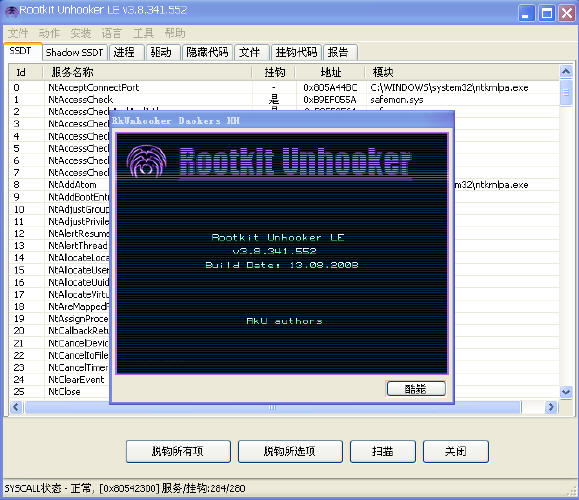Click the vertical scrollbar down arrow
The width and height of the screenshot is (579, 500).
[566, 392]
